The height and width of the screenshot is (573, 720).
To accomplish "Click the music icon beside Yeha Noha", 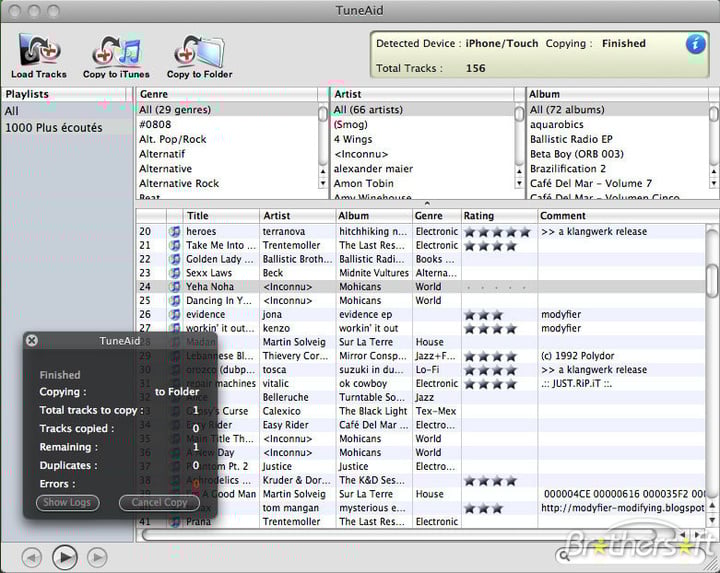I will (174, 286).
